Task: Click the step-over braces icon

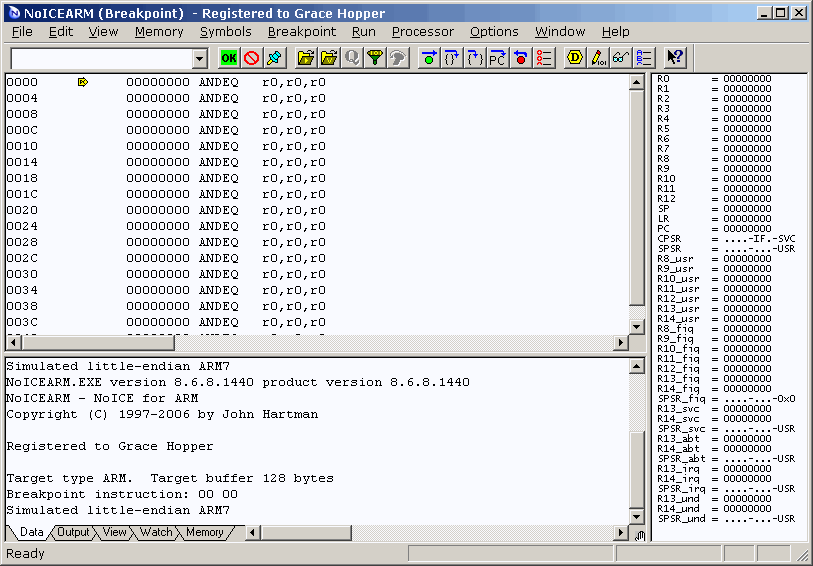Action: click(452, 58)
